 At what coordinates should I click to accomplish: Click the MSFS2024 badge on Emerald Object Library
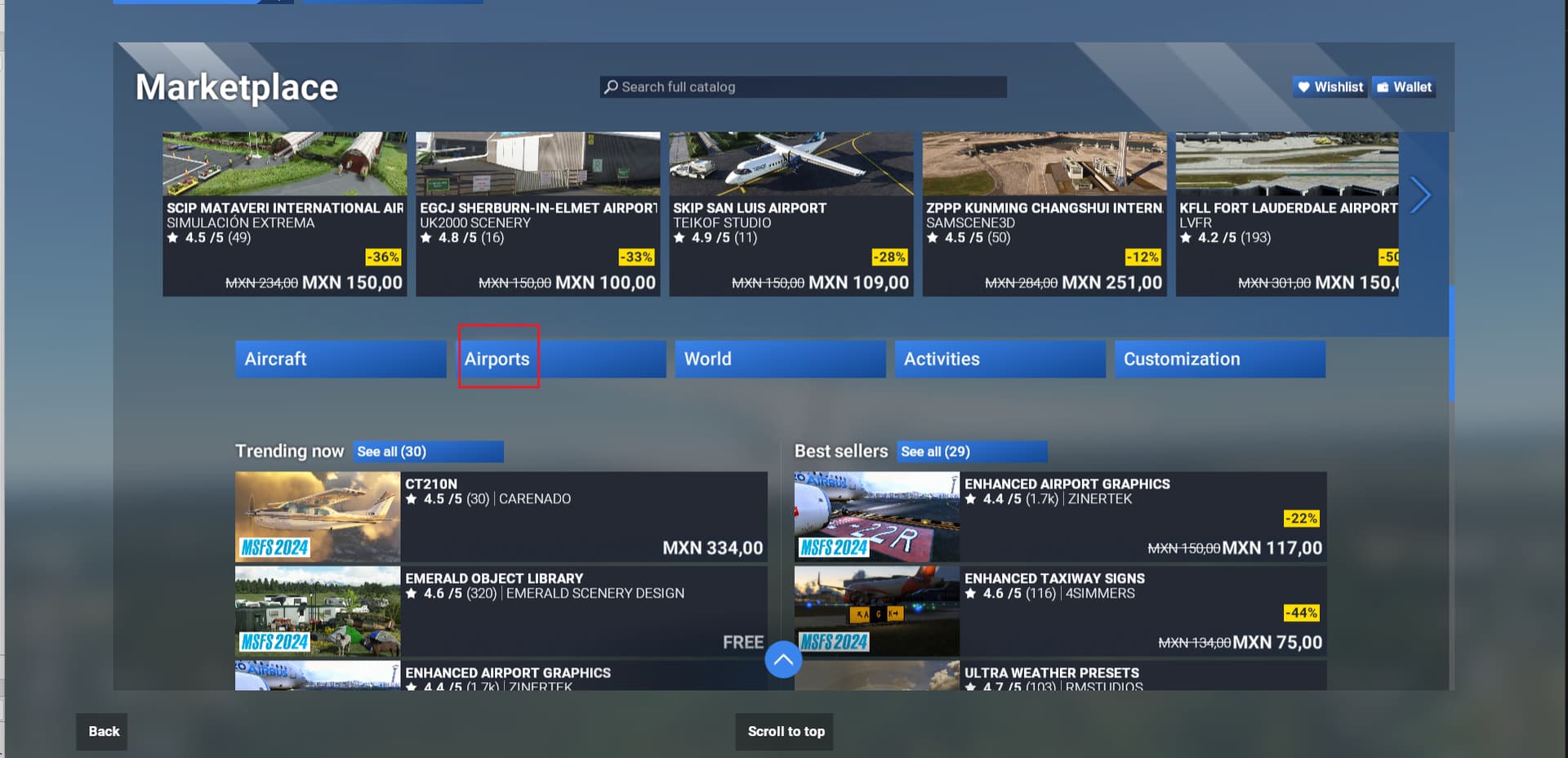274,642
